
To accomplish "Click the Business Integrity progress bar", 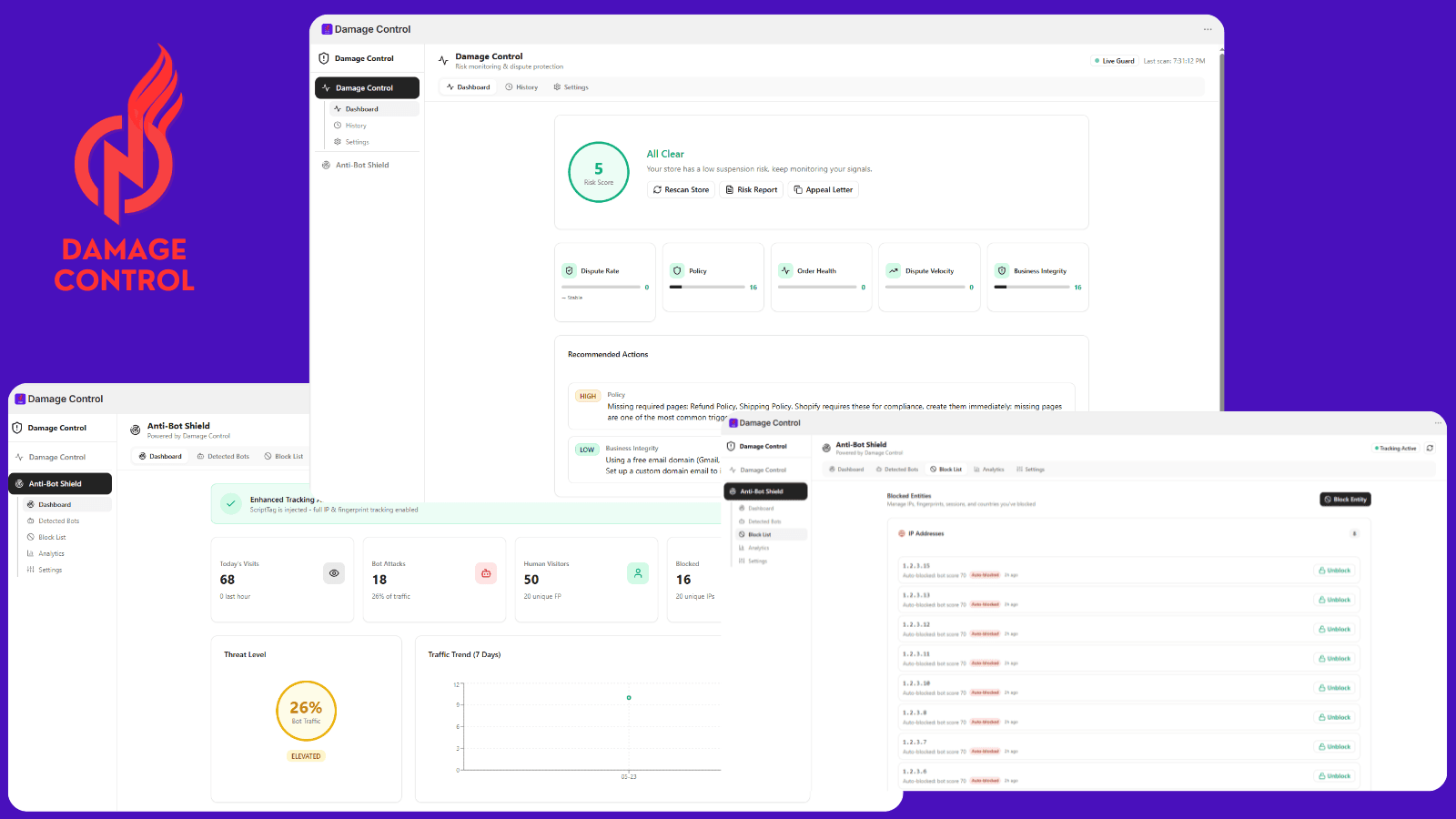I will pos(1032,287).
